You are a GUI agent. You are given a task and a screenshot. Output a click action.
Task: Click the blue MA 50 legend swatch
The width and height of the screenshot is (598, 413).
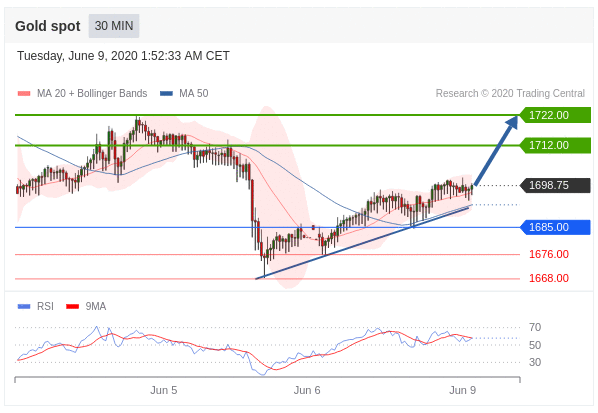pyautogui.click(x=166, y=94)
